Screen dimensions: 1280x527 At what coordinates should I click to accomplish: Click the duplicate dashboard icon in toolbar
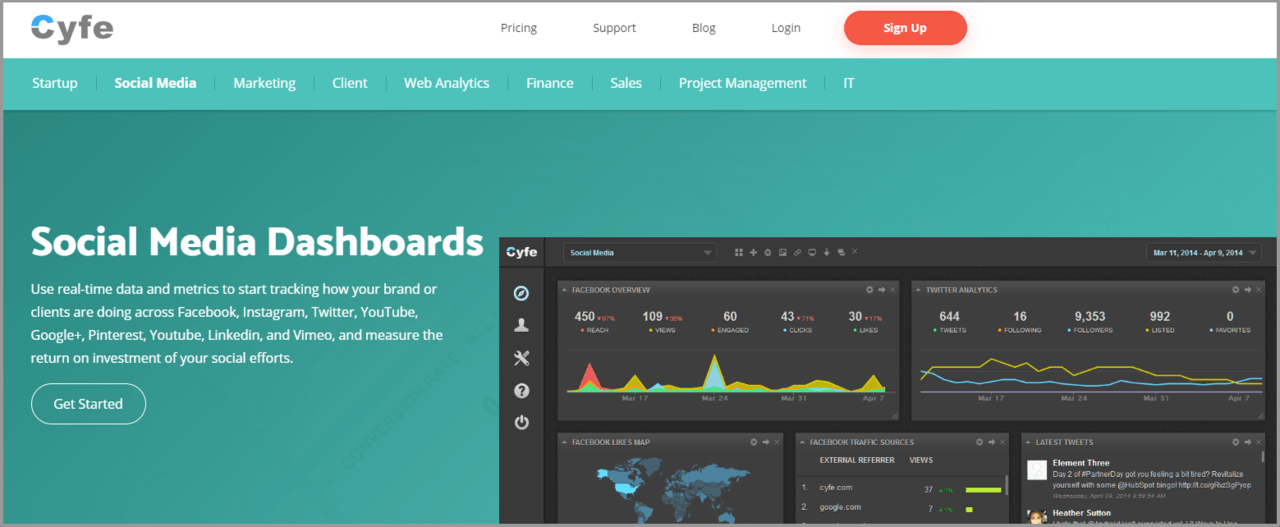841,252
